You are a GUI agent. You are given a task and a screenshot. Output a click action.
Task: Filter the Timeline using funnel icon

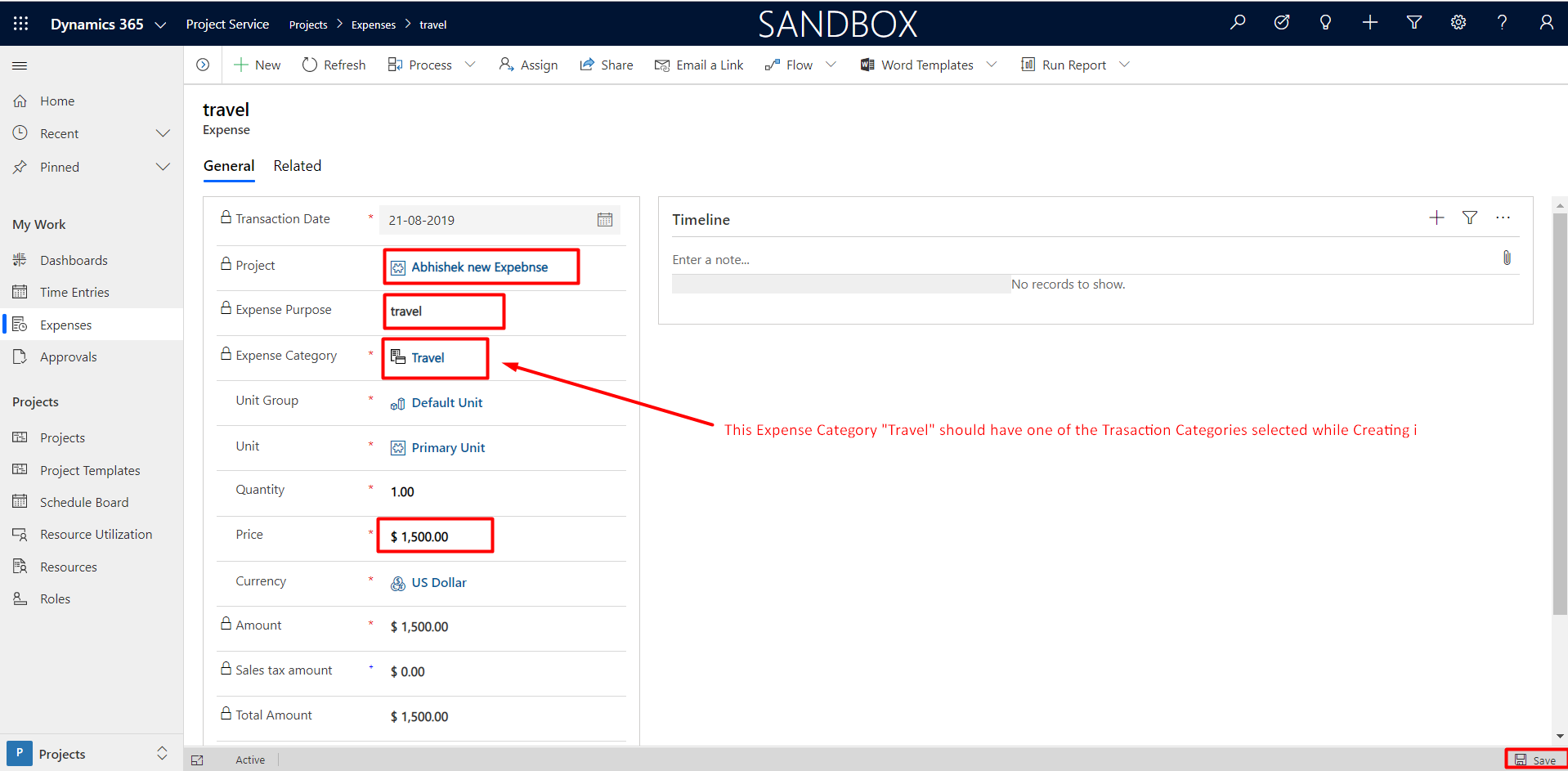1469,217
